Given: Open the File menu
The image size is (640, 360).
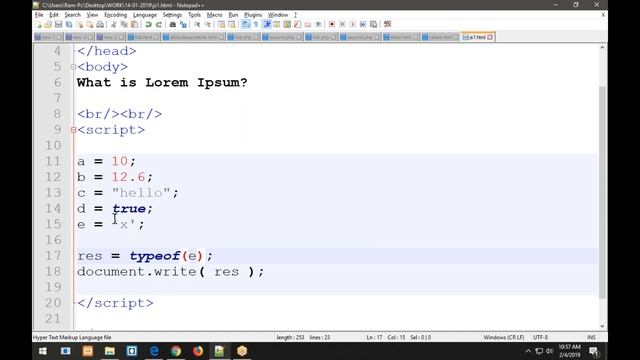Looking at the screenshot, I should click(x=39, y=15).
